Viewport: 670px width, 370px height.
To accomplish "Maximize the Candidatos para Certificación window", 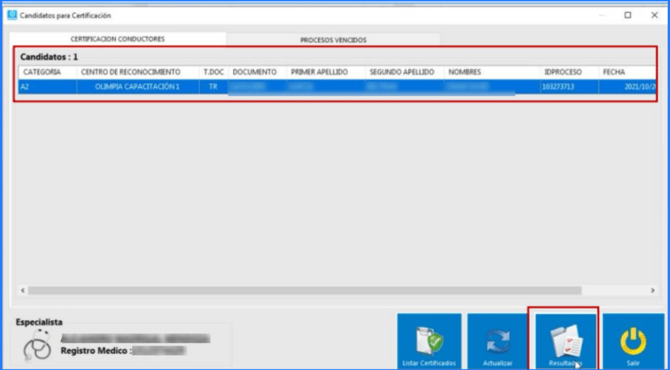I will pyautogui.click(x=628, y=15).
